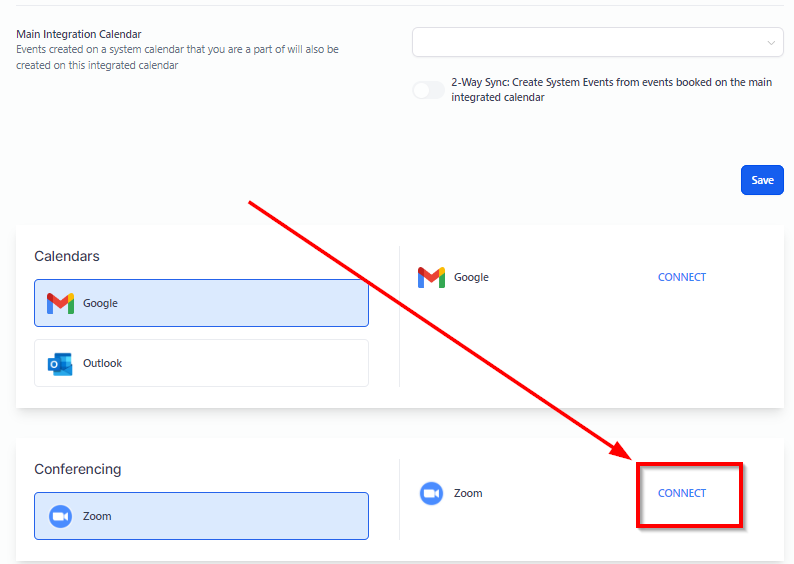Click the Calendars section heading
This screenshot has height=564, width=794.
(67, 256)
